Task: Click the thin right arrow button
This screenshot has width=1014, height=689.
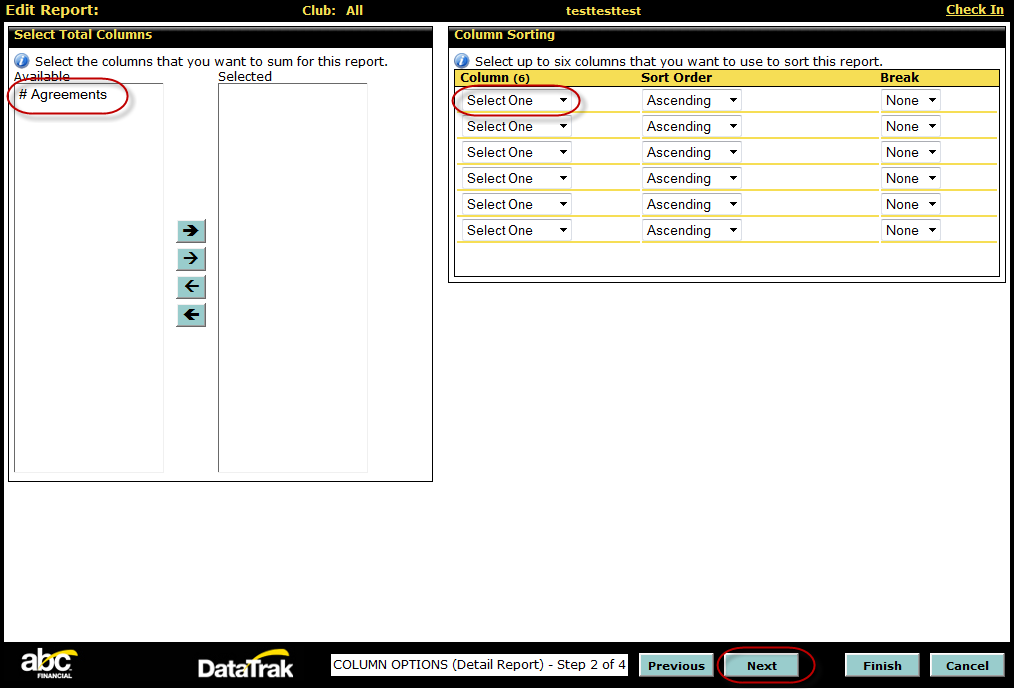Action: point(191,259)
